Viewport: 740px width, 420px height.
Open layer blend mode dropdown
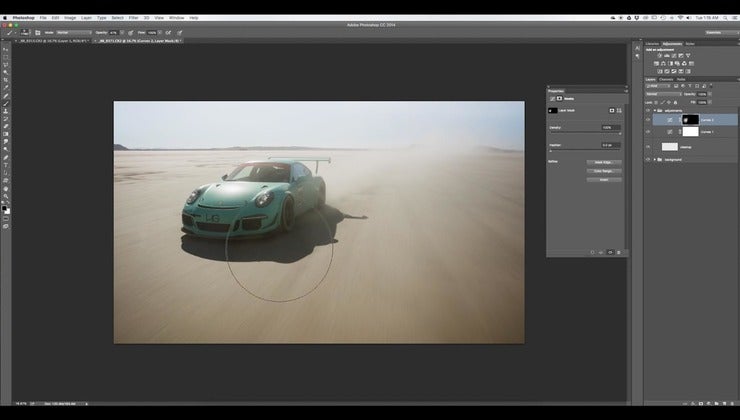(x=664, y=94)
